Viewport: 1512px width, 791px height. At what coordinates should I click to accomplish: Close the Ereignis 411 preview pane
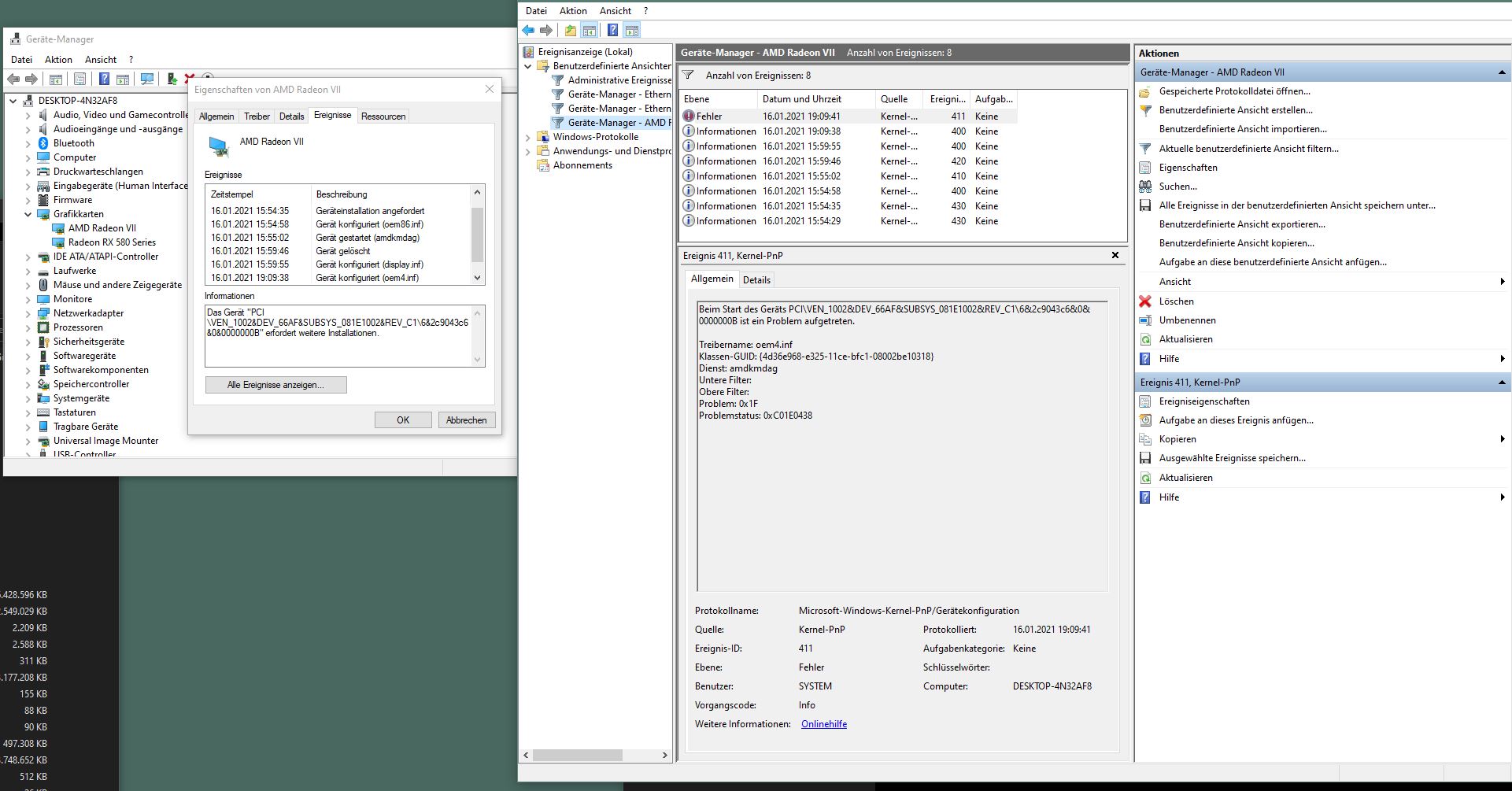pyautogui.click(x=1115, y=255)
